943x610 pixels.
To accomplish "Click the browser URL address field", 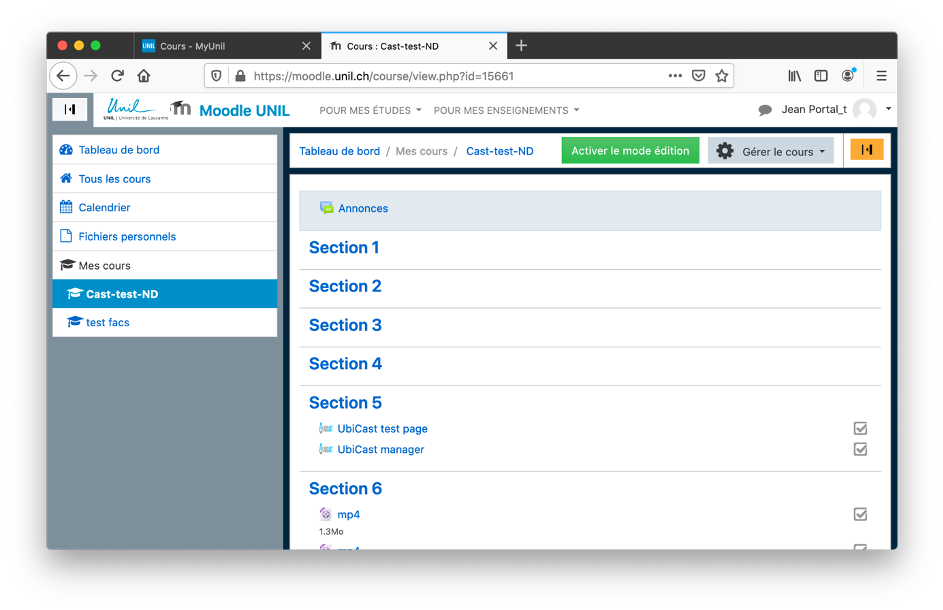I will 450,76.
